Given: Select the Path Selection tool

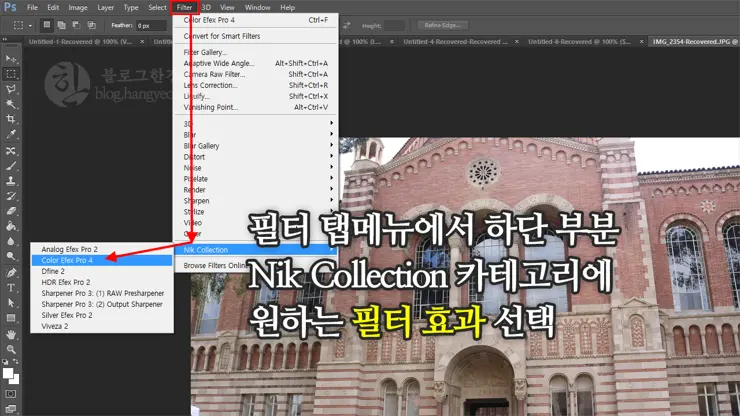Looking at the screenshot, I should point(10,303).
